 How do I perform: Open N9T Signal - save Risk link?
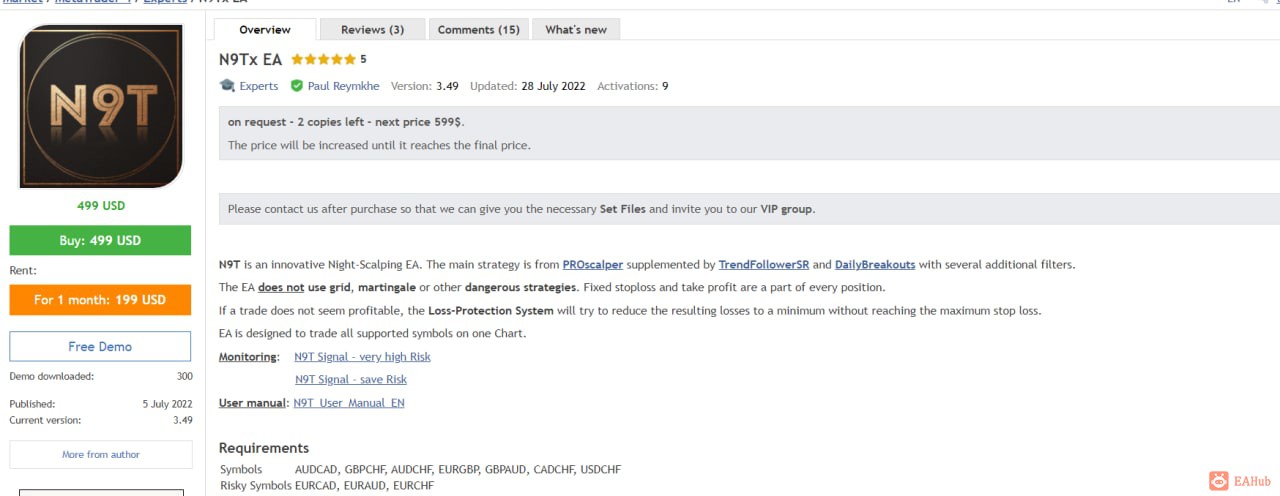[350, 380]
